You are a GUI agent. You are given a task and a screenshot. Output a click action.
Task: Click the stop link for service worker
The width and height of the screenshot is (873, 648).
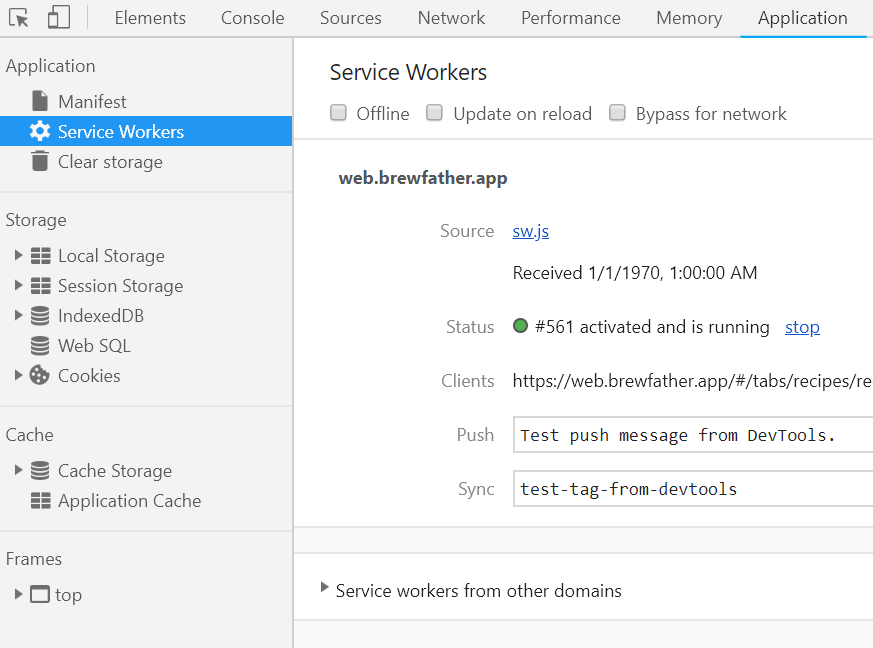[x=802, y=327]
